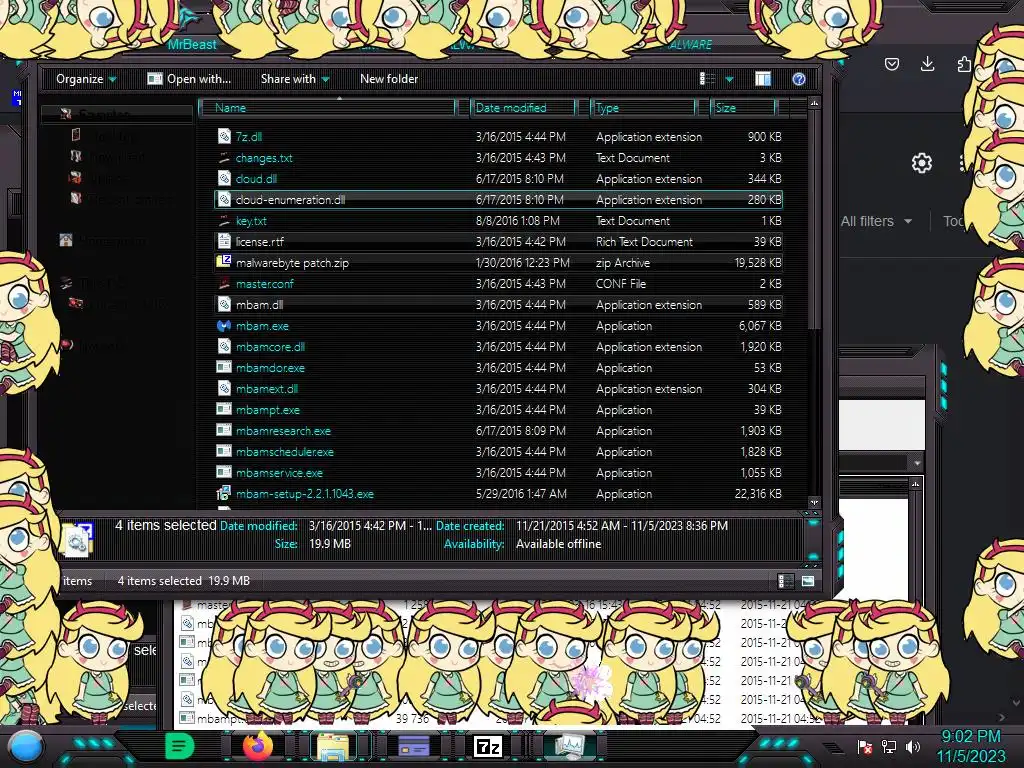Viewport: 1024px width, 768px height.
Task: Open Explorer help icon
Action: click(x=799, y=79)
